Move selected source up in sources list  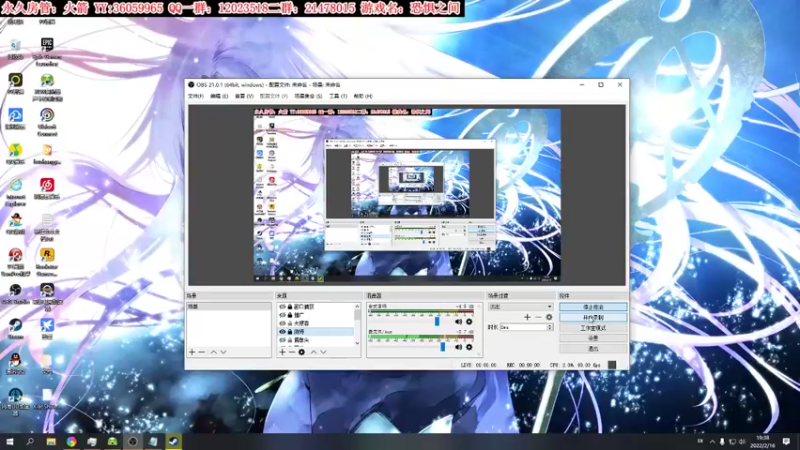(x=314, y=352)
